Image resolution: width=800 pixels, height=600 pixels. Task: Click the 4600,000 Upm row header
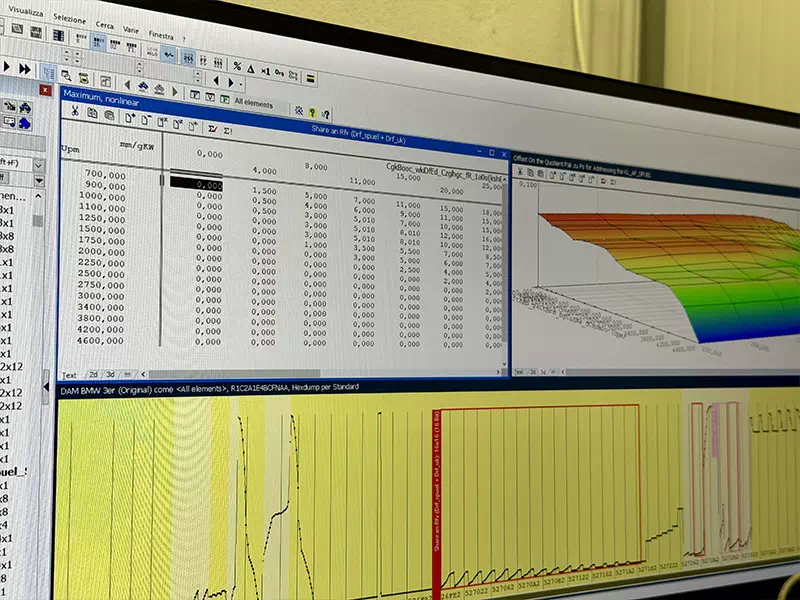100,340
